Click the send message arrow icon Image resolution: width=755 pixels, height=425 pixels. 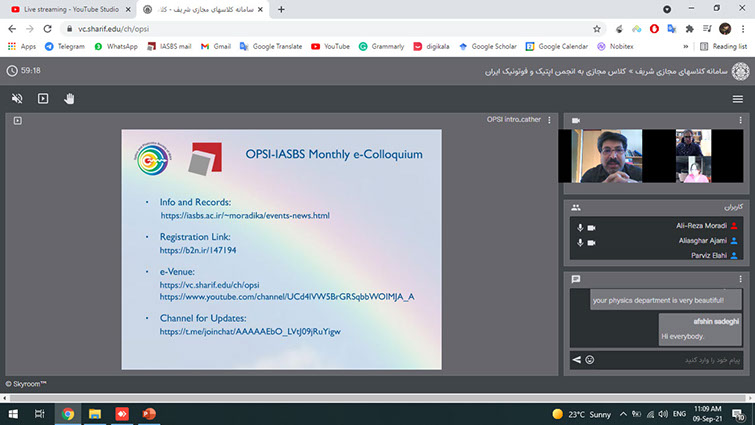click(x=576, y=359)
